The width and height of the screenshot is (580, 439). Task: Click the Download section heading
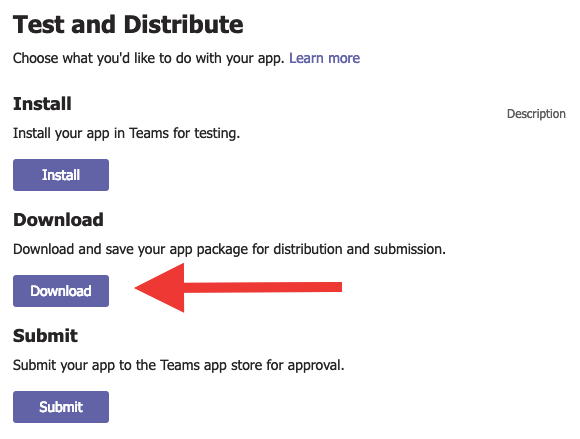tap(58, 220)
